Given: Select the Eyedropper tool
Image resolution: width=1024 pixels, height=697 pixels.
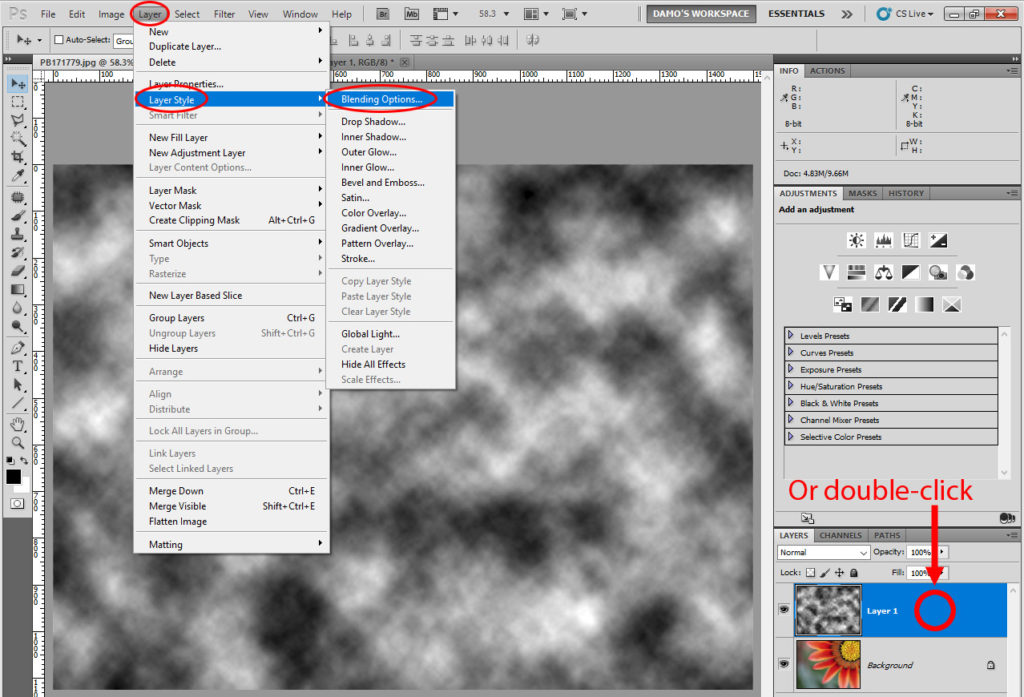Looking at the screenshot, I should 18,176.
